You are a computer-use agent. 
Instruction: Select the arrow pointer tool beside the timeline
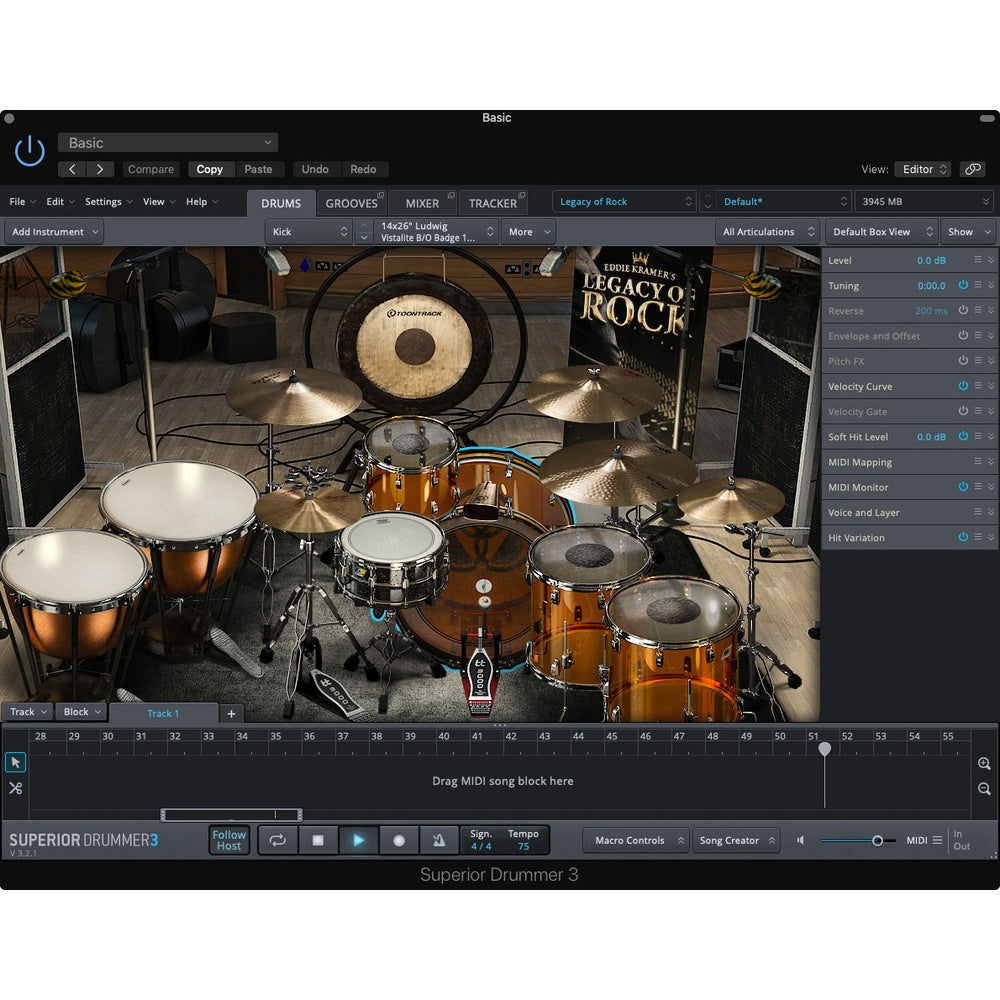pos(15,762)
